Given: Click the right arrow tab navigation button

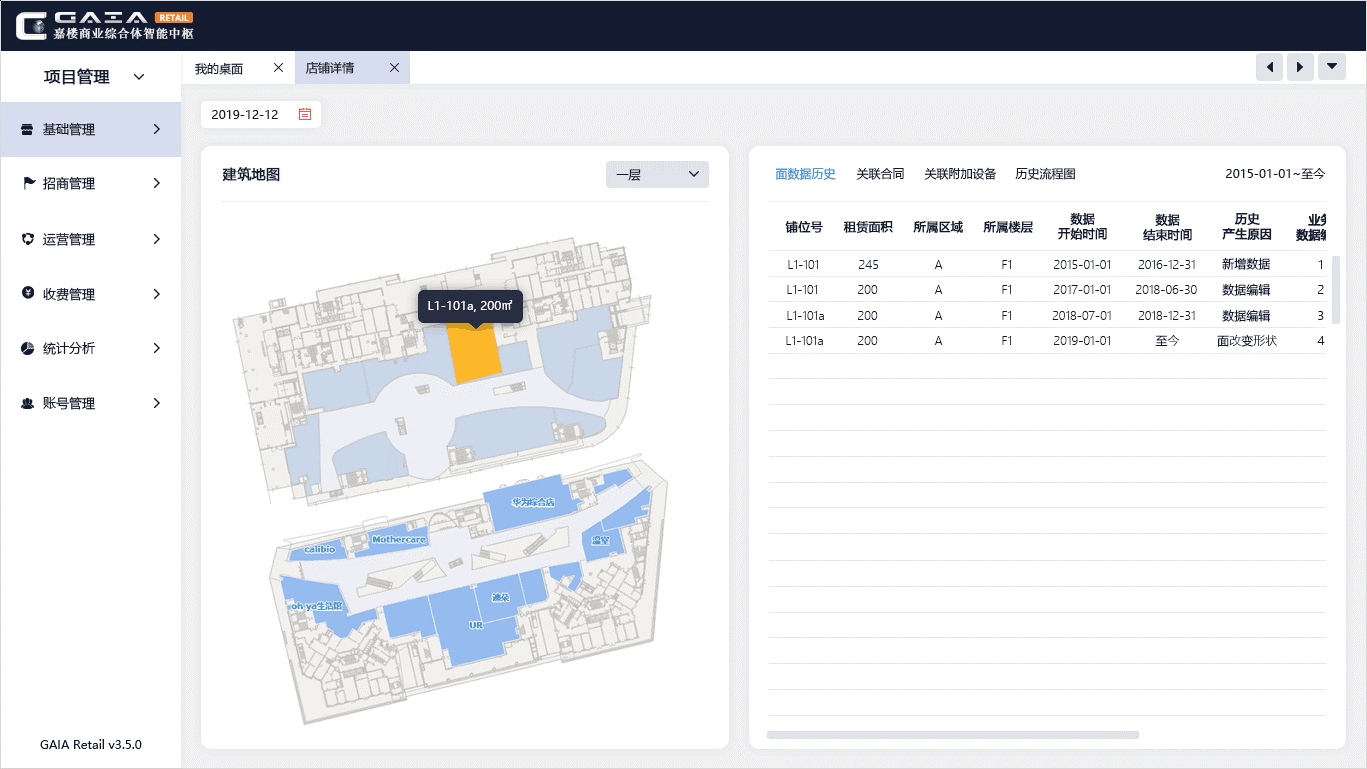Looking at the screenshot, I should [x=1299, y=68].
